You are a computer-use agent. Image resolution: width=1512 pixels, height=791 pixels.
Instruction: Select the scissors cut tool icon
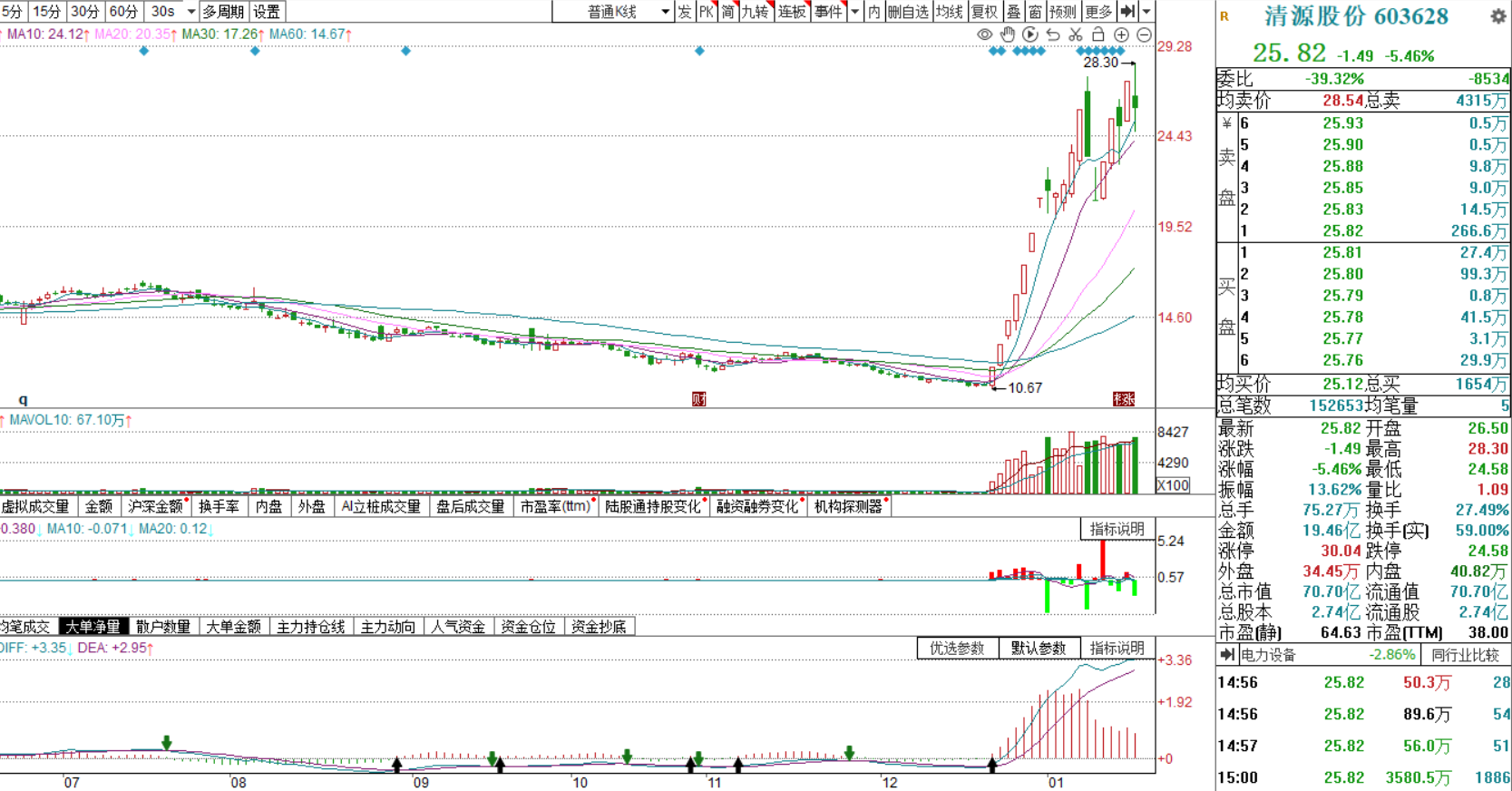[1076, 34]
